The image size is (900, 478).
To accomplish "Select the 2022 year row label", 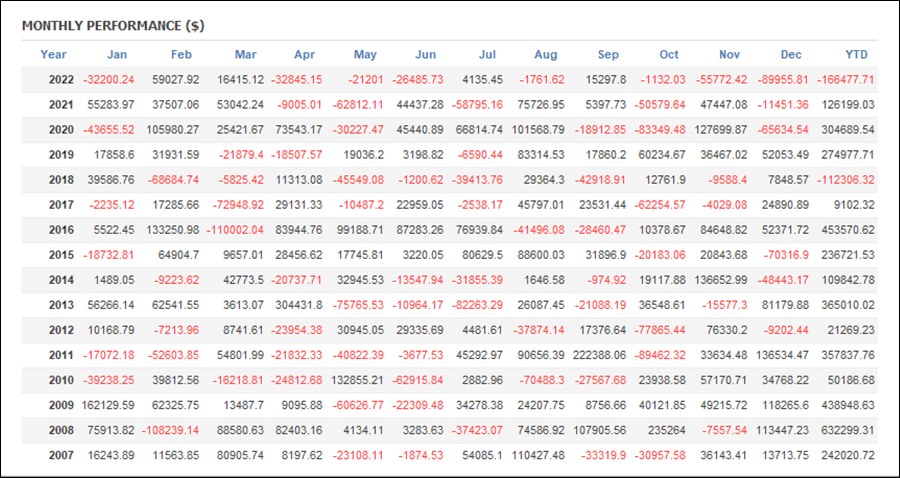I will click(x=61, y=80).
